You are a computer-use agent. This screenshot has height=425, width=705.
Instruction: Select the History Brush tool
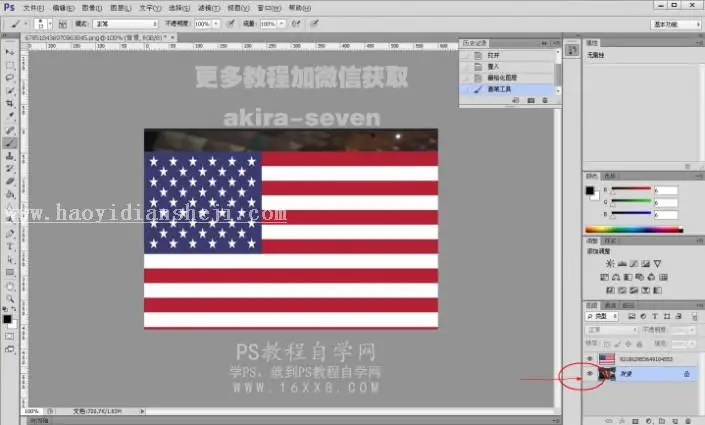pyautogui.click(x=9, y=169)
